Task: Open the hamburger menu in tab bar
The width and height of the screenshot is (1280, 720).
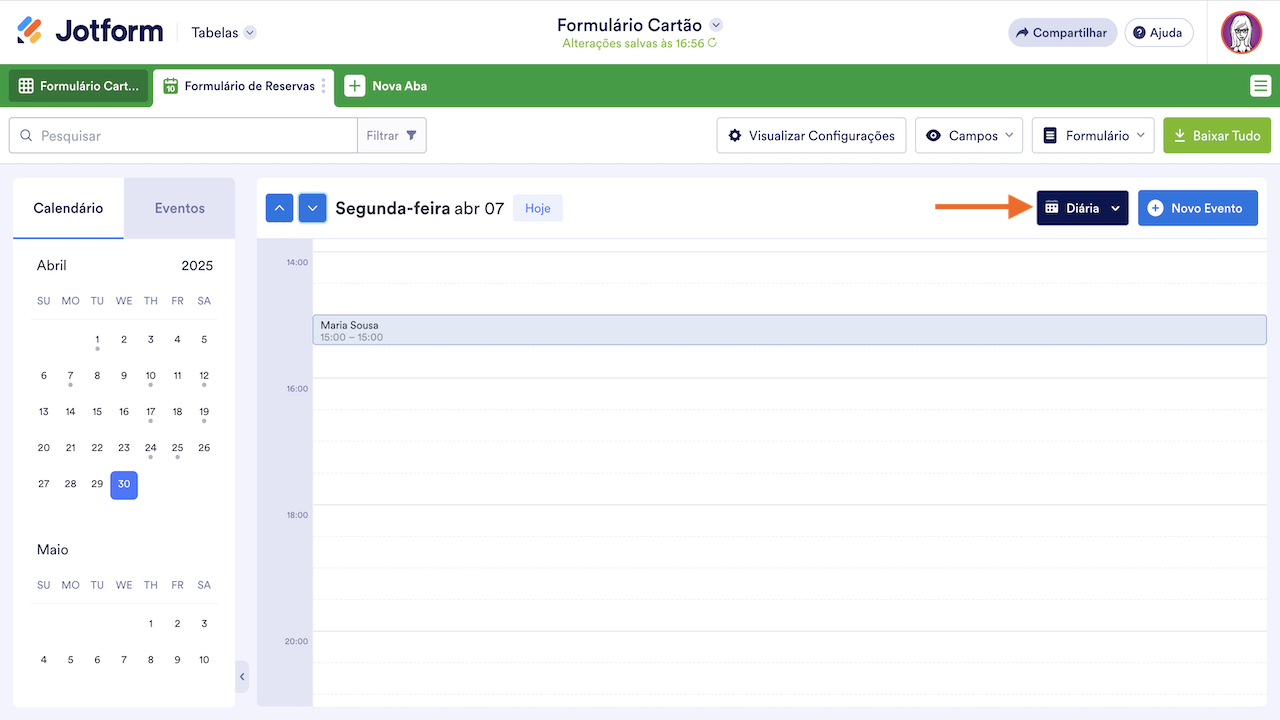Action: 1260,86
